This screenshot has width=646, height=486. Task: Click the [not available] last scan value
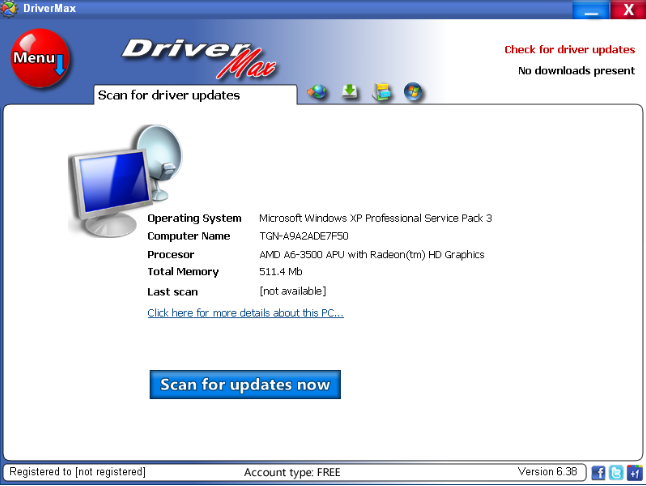click(293, 291)
